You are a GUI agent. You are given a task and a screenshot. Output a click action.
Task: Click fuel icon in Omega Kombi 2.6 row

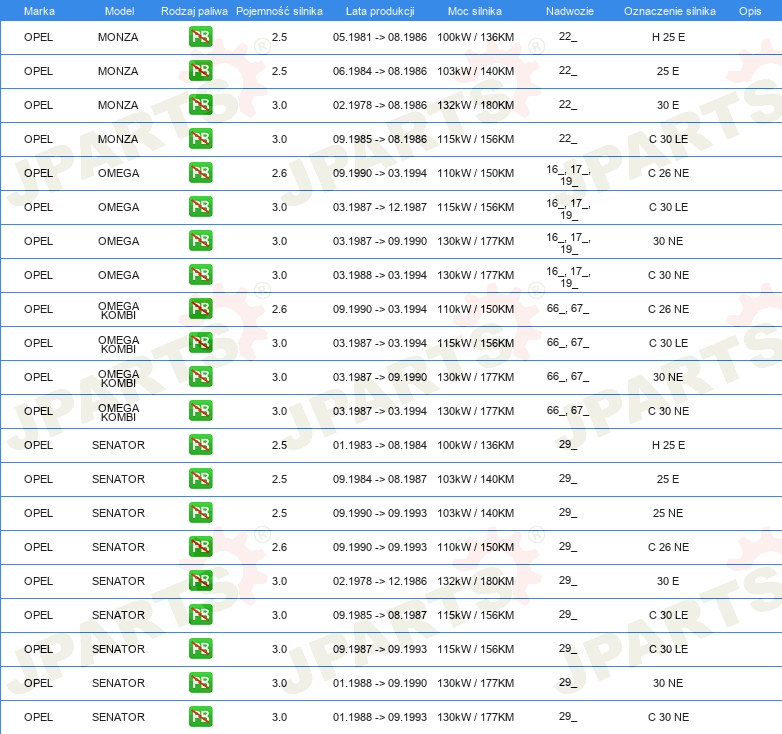tap(200, 309)
